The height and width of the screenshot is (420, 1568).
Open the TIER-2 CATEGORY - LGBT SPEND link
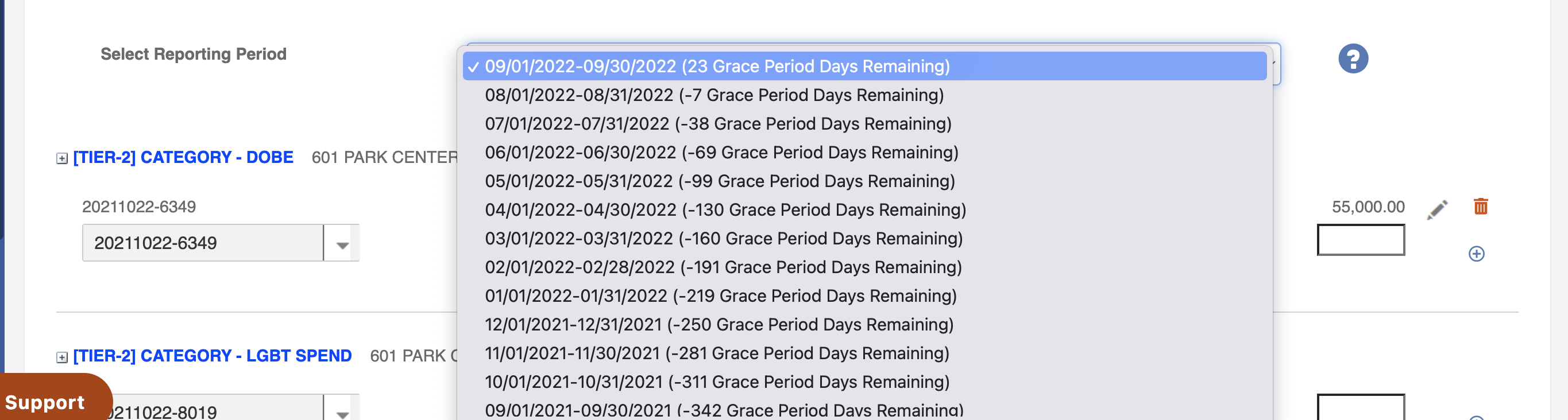pyautogui.click(x=213, y=356)
